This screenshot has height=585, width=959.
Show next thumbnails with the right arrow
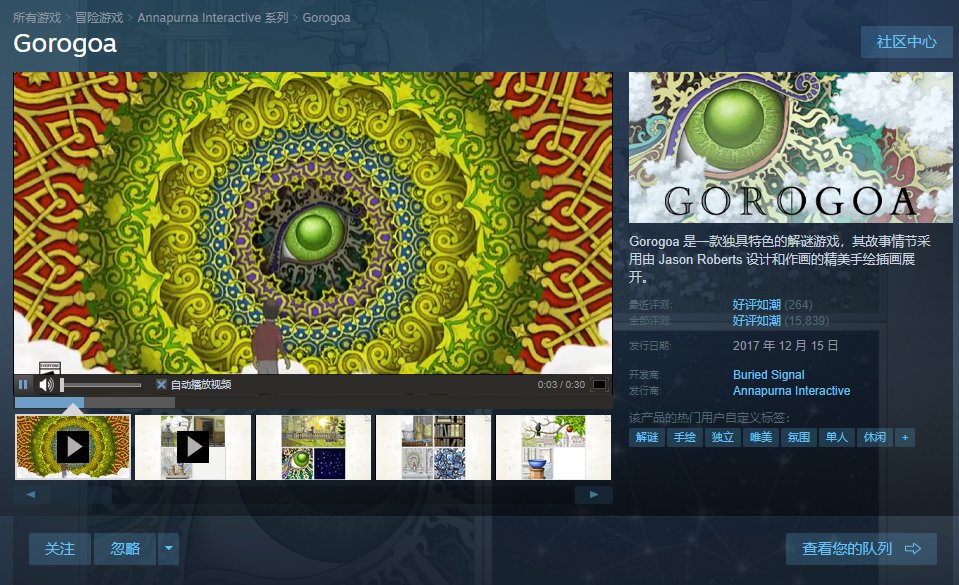pyautogui.click(x=593, y=494)
